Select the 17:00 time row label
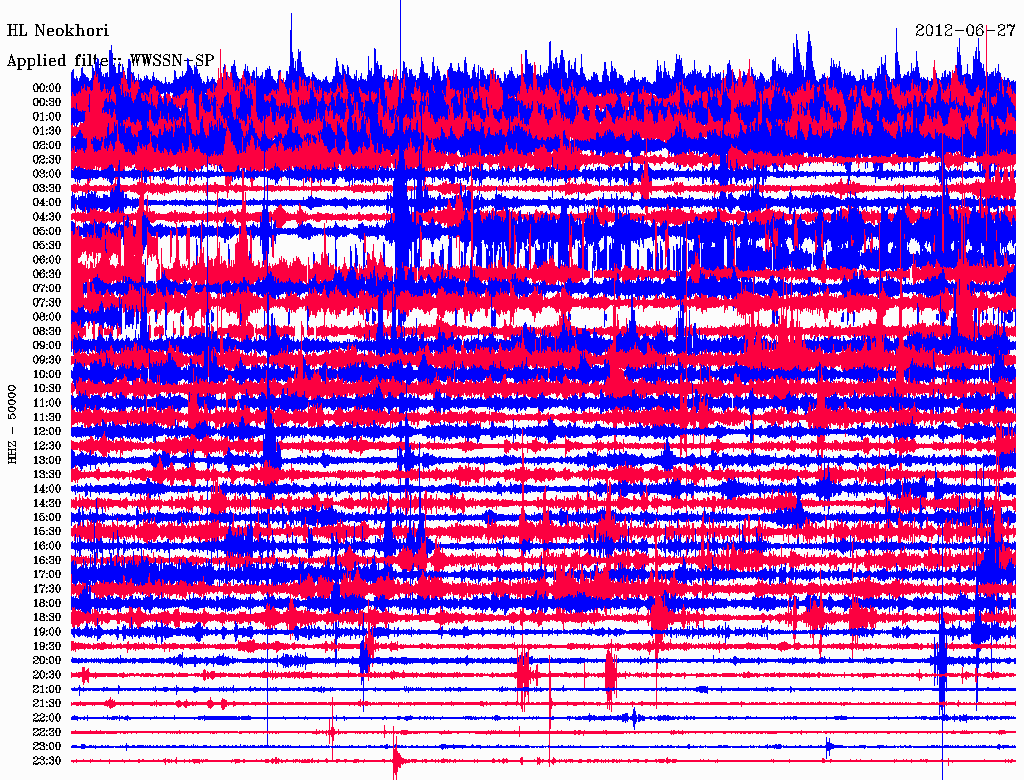 click(x=47, y=575)
